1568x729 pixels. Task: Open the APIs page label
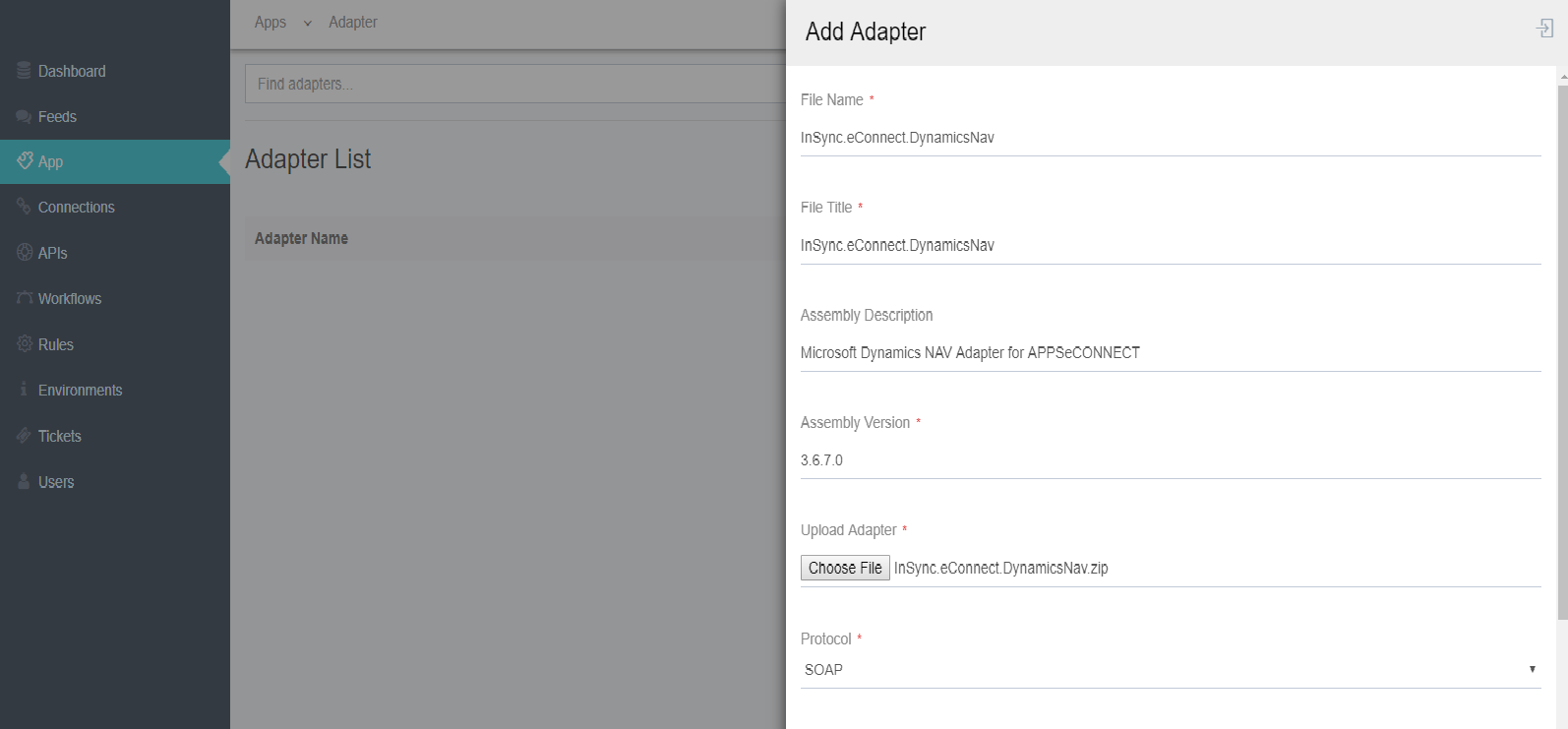point(53,253)
